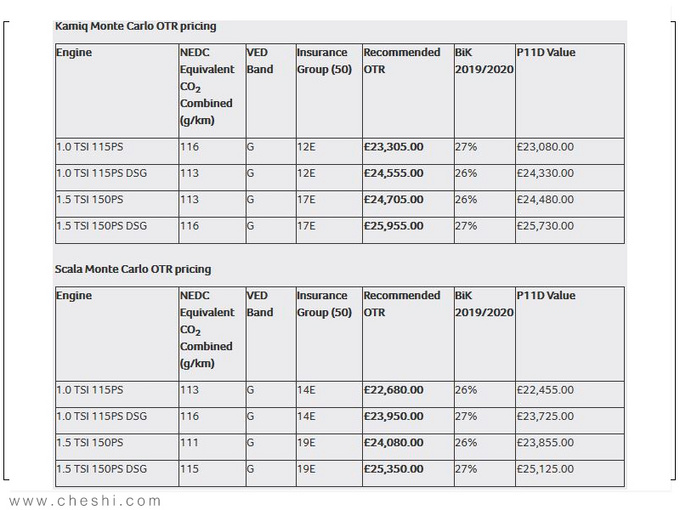
Task: Select Kamiq OTR price £25,955.00
Action: pos(393,226)
